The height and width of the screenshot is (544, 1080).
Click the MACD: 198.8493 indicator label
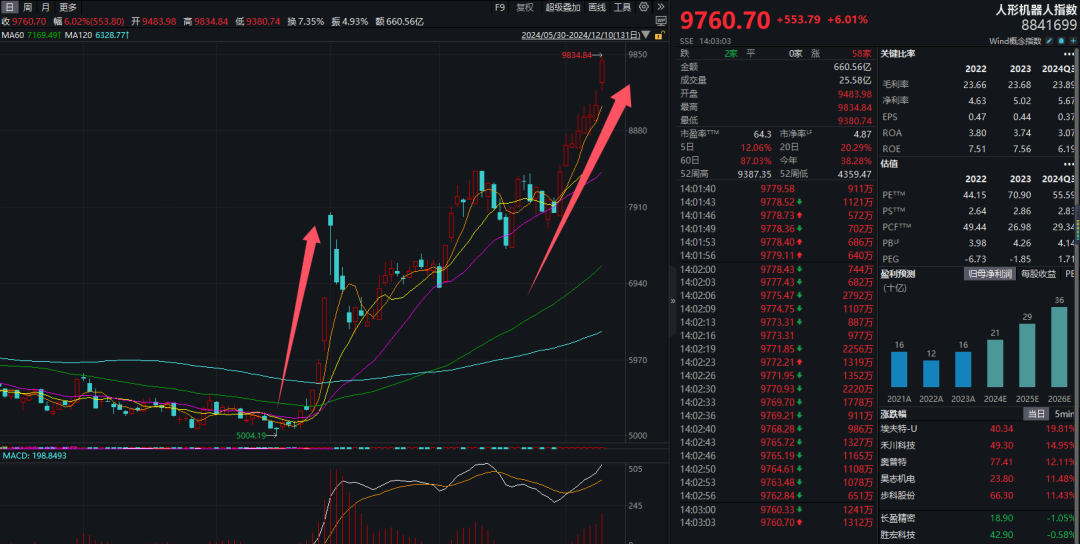34,456
